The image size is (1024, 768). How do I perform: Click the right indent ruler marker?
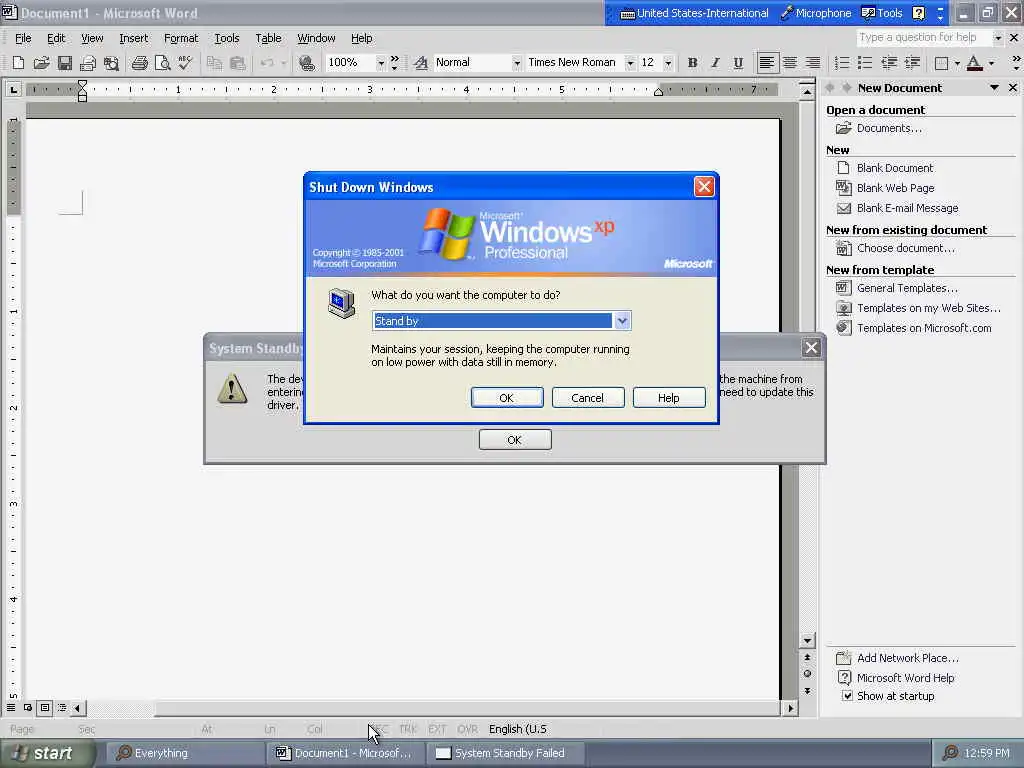point(658,92)
